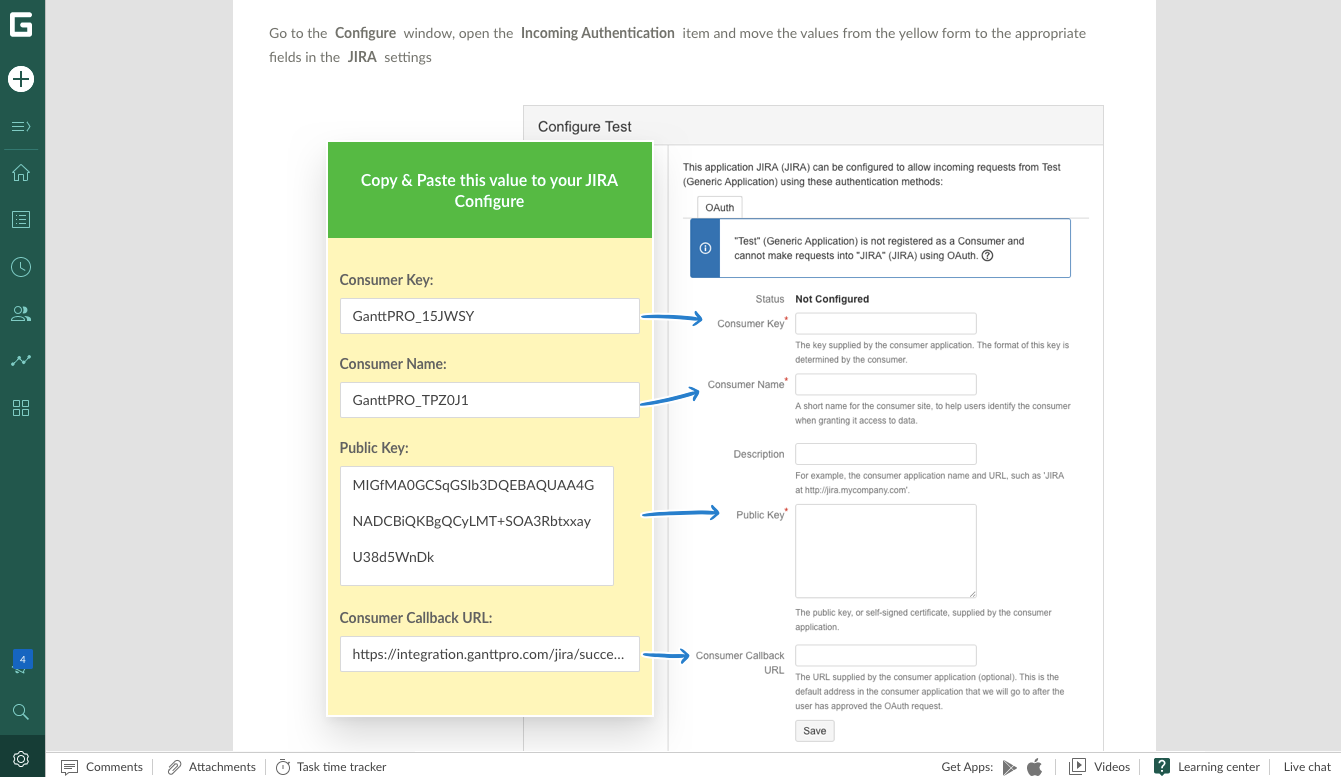Screen dimensions: 1341x777
Task: Open the settings gear
Action: pyautogui.click(x=22, y=759)
